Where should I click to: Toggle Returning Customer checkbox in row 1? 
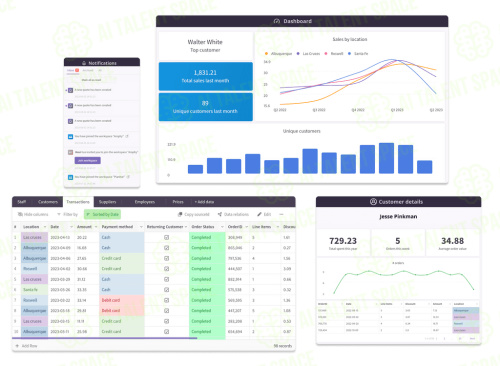(167, 237)
